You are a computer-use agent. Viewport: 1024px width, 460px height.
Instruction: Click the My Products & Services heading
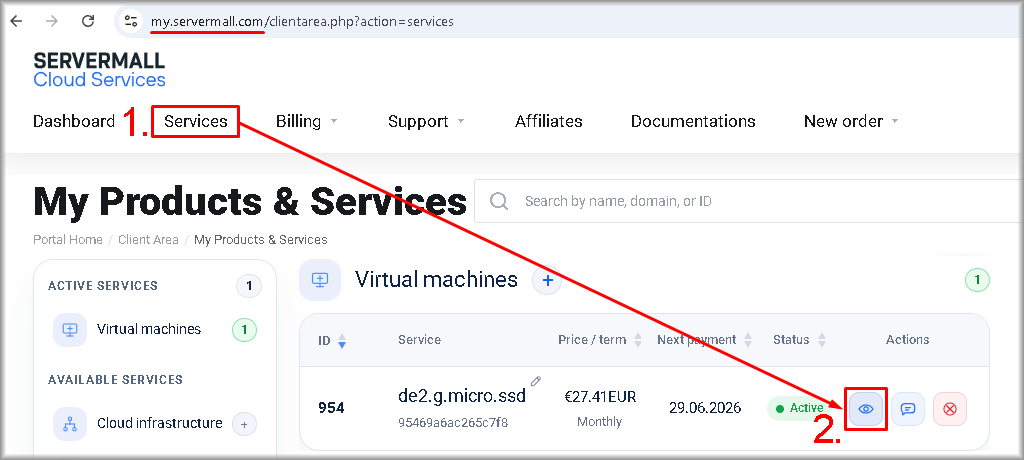click(x=250, y=202)
